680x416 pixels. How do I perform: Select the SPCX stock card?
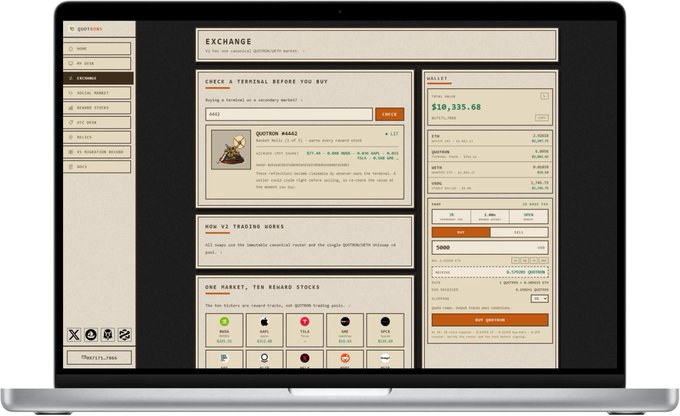pyautogui.click(x=385, y=331)
